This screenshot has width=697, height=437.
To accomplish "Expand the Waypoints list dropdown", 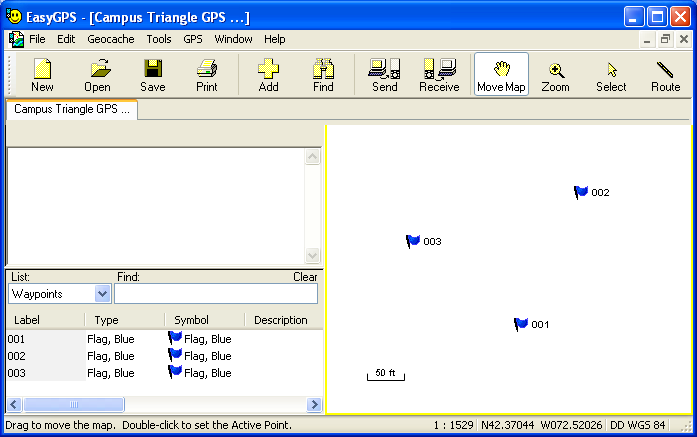I will [x=102, y=294].
